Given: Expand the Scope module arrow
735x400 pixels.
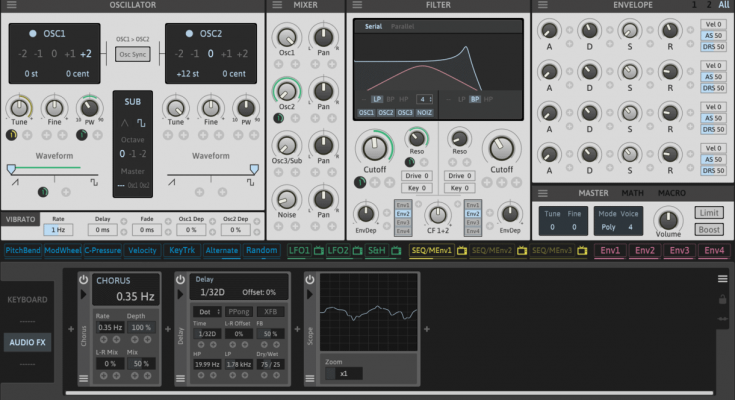Looking at the screenshot, I should click(309, 294).
